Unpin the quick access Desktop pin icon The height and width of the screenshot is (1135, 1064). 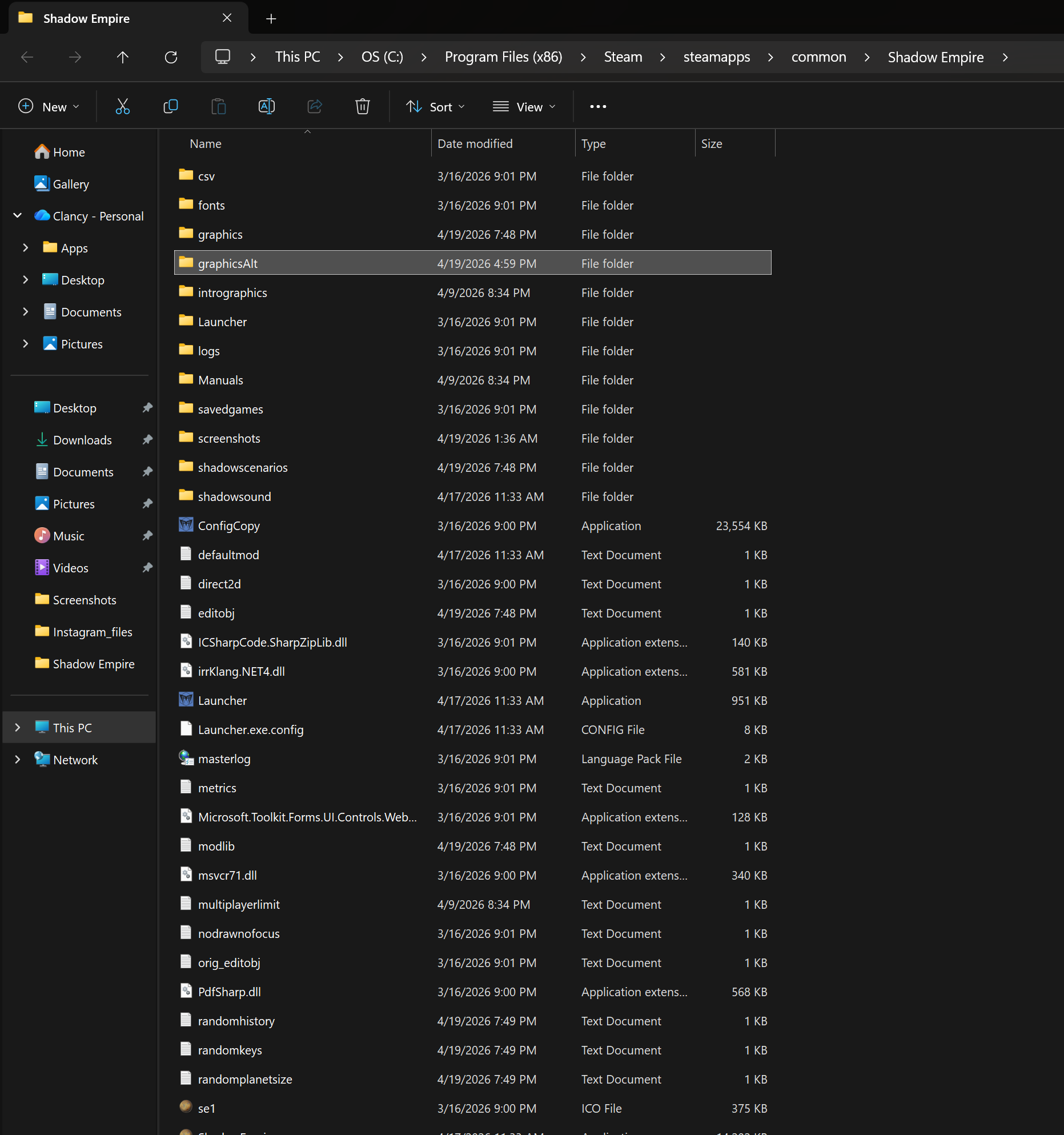[147, 408]
